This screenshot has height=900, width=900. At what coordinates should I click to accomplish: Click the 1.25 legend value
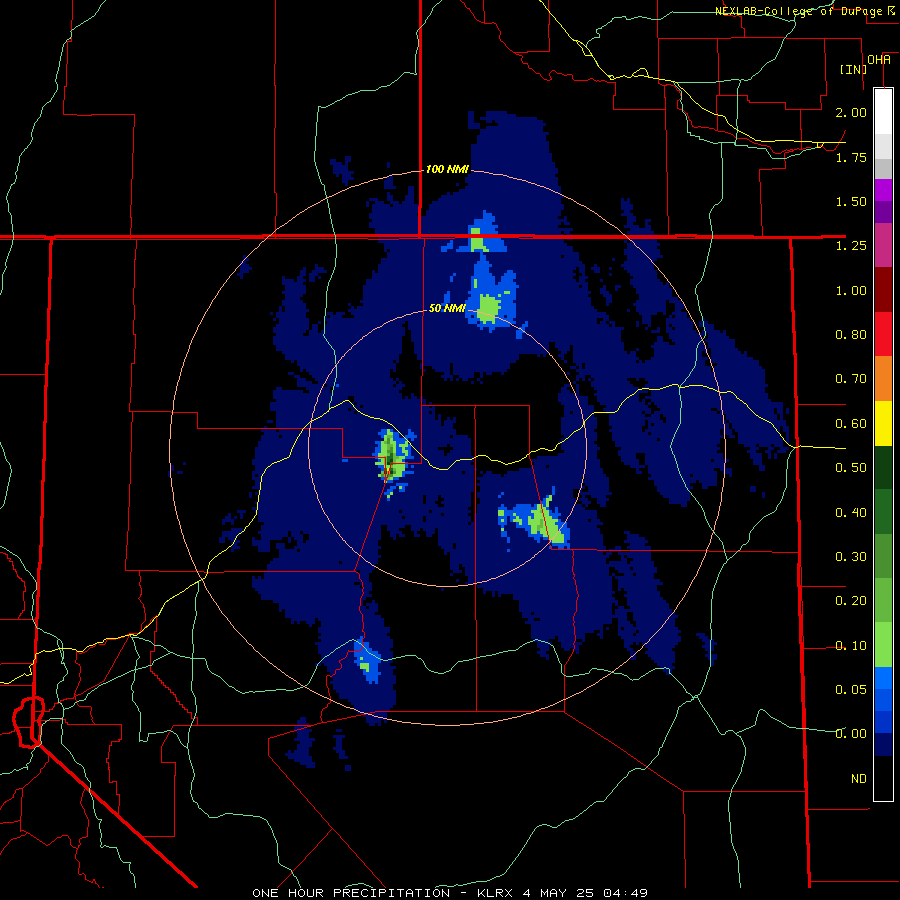point(851,246)
